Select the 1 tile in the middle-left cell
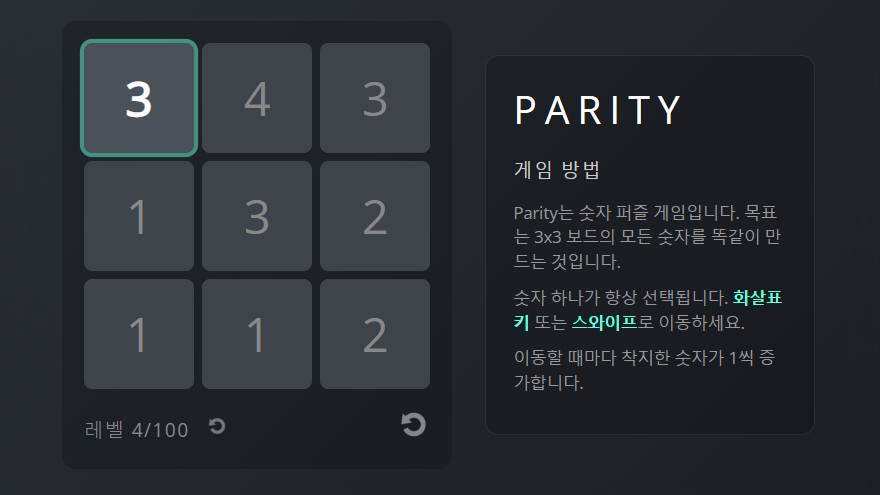This screenshot has width=880, height=495. (139, 216)
